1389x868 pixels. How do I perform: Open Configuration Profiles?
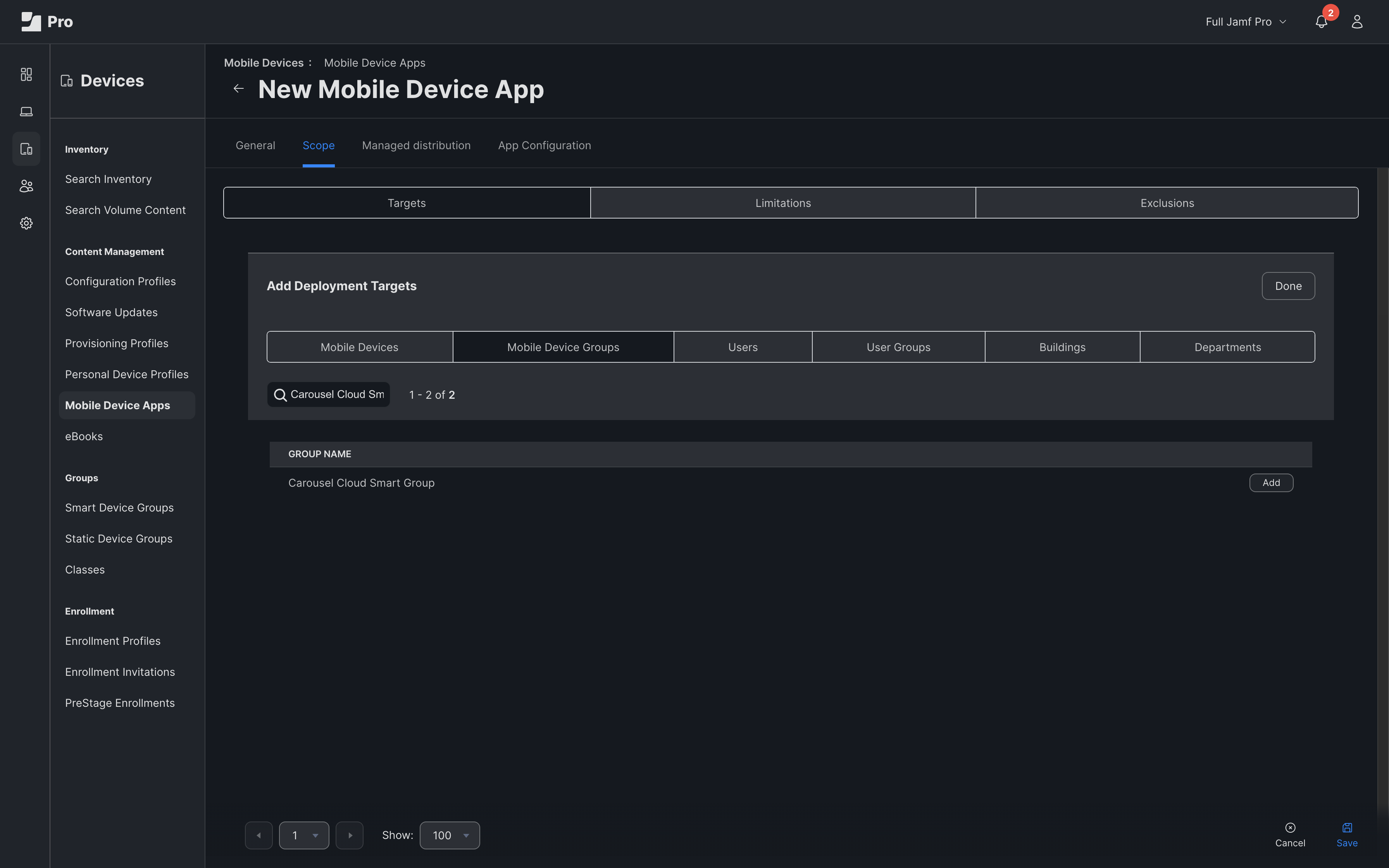(121, 281)
